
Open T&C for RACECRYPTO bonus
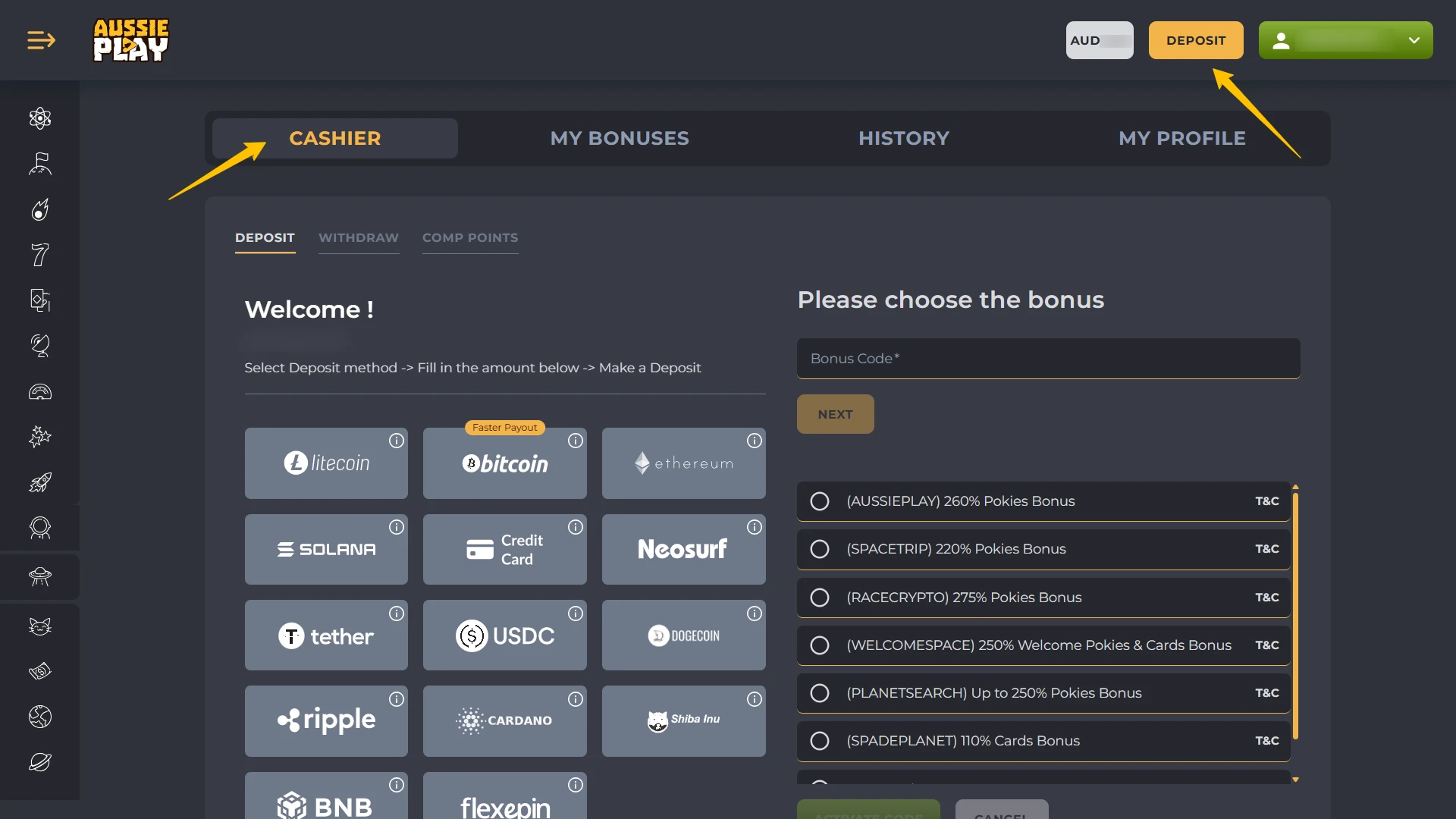pyautogui.click(x=1267, y=598)
